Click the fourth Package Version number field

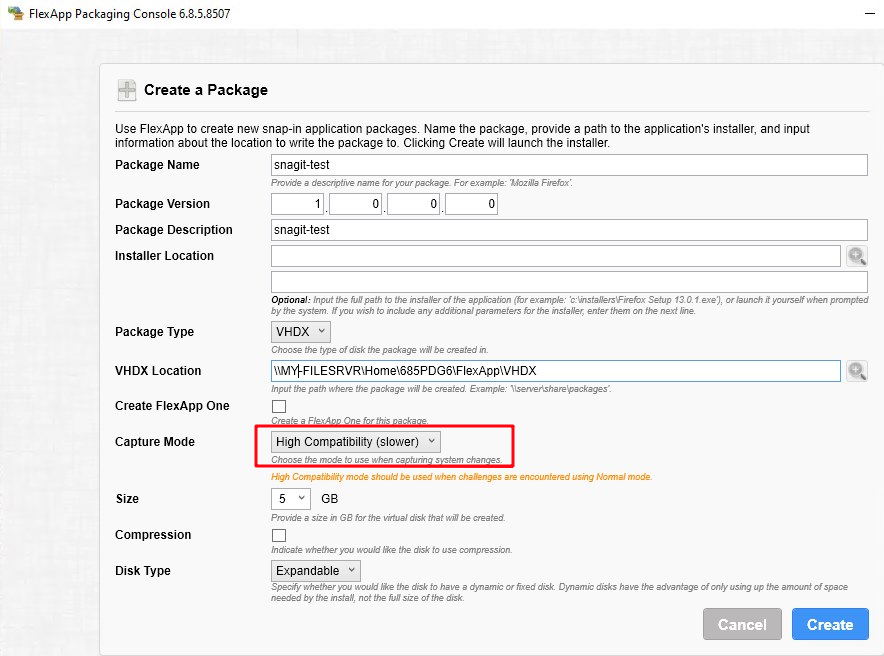coord(471,204)
